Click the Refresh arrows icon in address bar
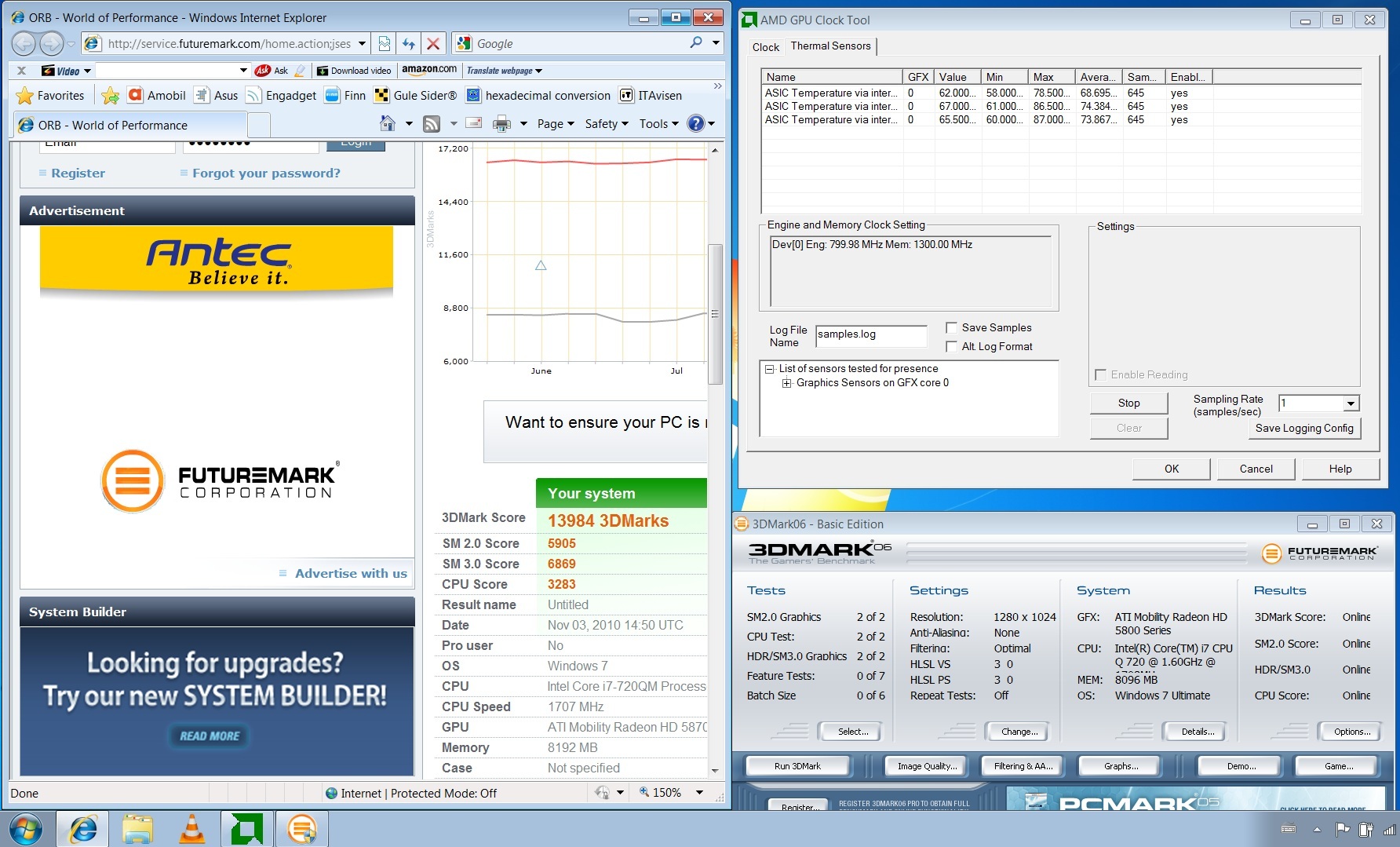Viewport: 1400px width, 847px height. [x=409, y=44]
